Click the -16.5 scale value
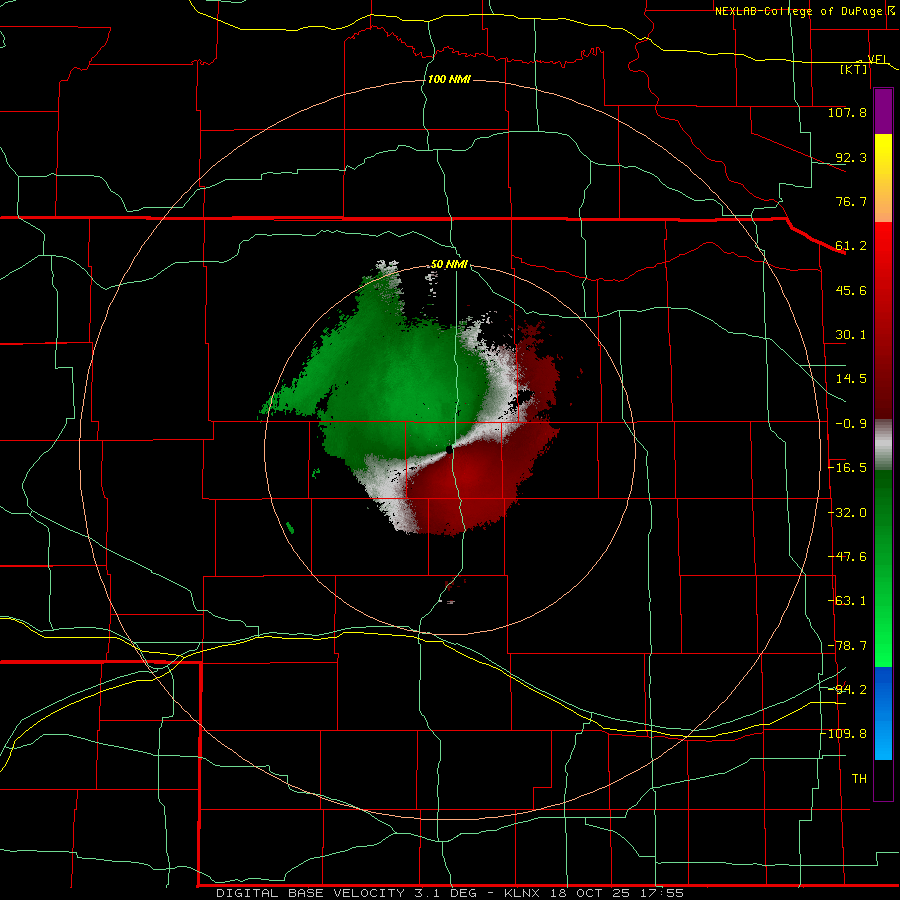 point(847,468)
